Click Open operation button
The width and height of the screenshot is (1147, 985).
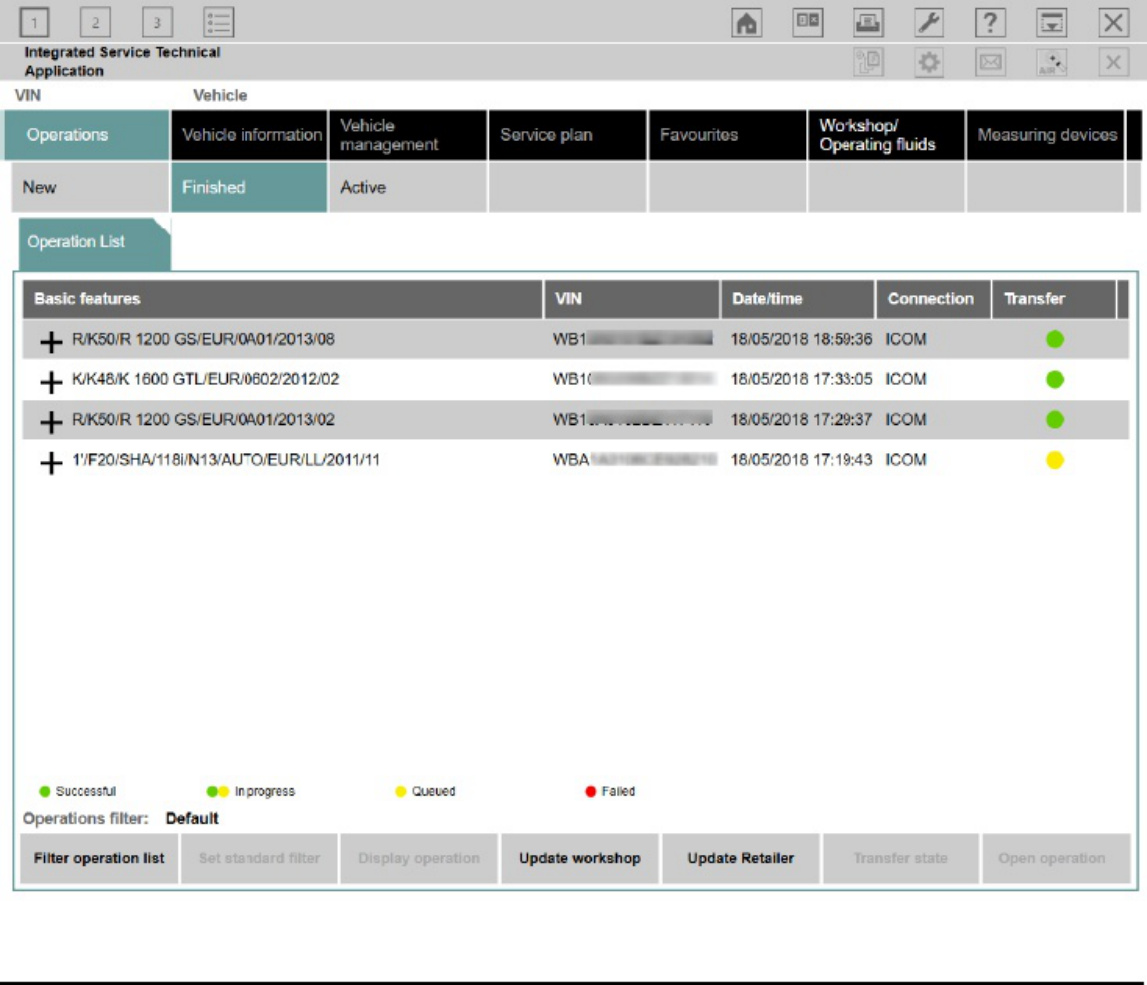(1056, 858)
